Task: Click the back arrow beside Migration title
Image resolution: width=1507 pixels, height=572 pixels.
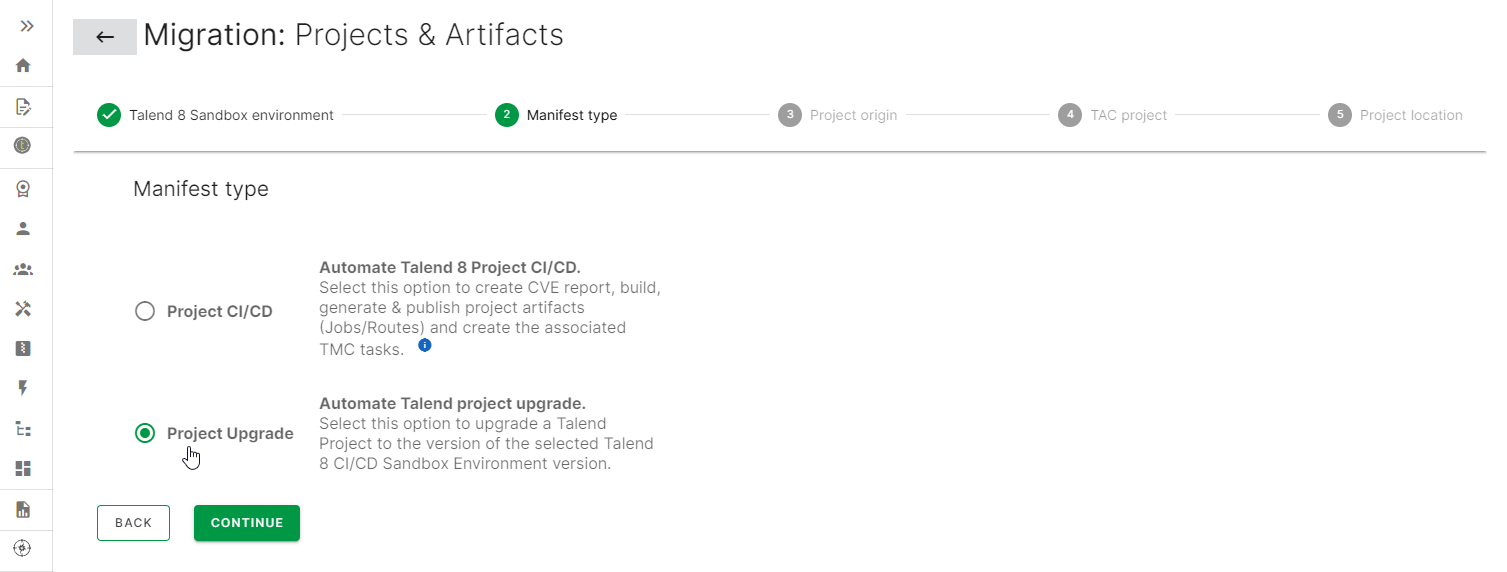Action: (x=105, y=37)
